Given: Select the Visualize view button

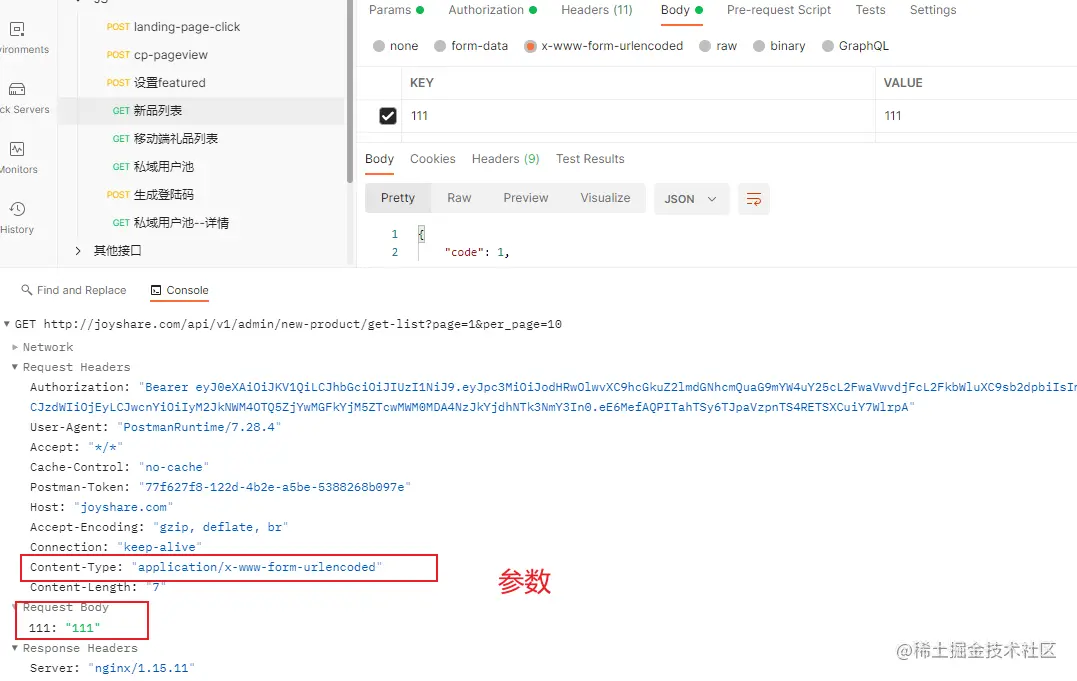Looking at the screenshot, I should coord(605,198).
